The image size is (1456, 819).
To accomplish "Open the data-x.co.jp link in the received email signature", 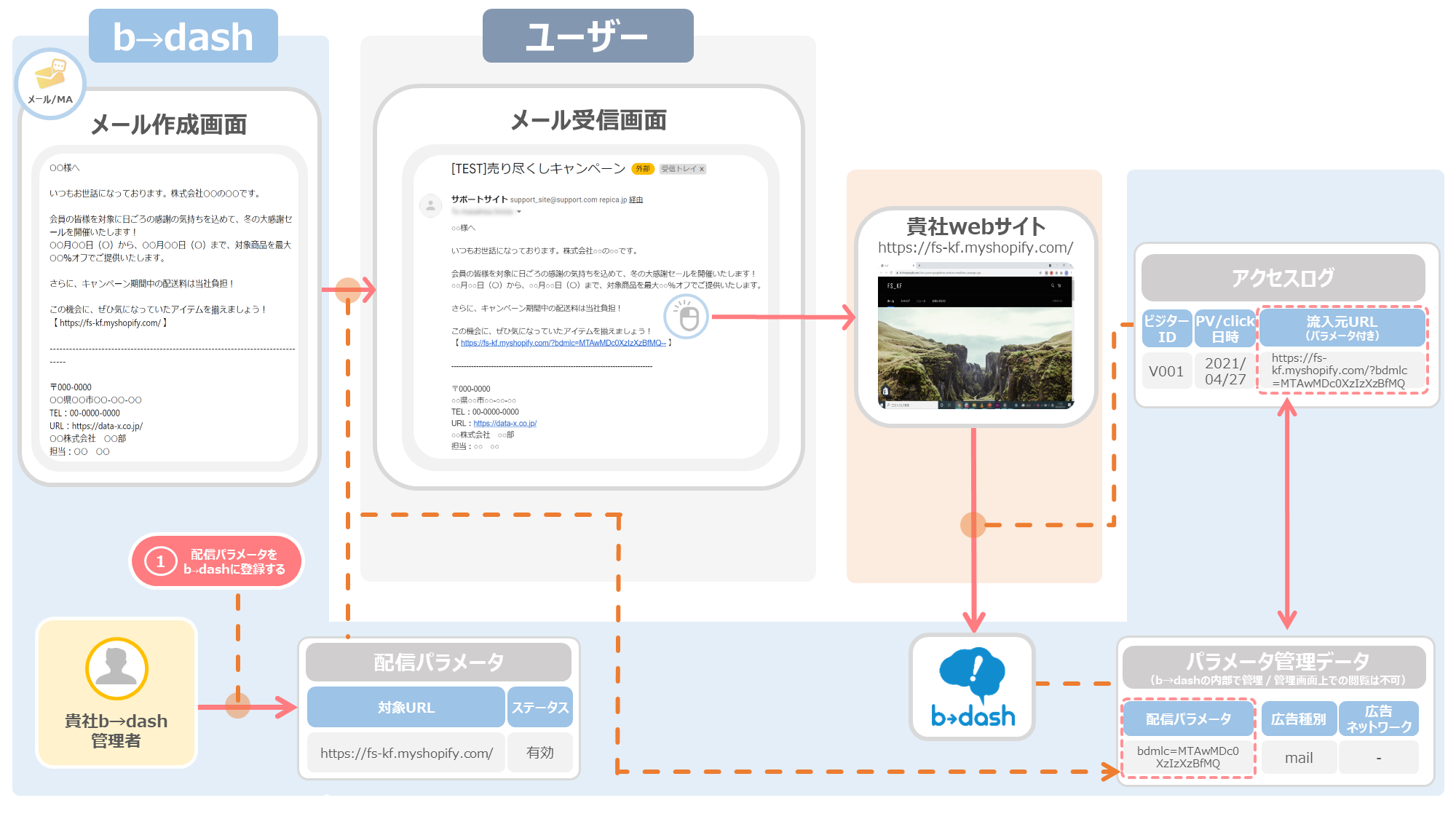I will (x=505, y=423).
